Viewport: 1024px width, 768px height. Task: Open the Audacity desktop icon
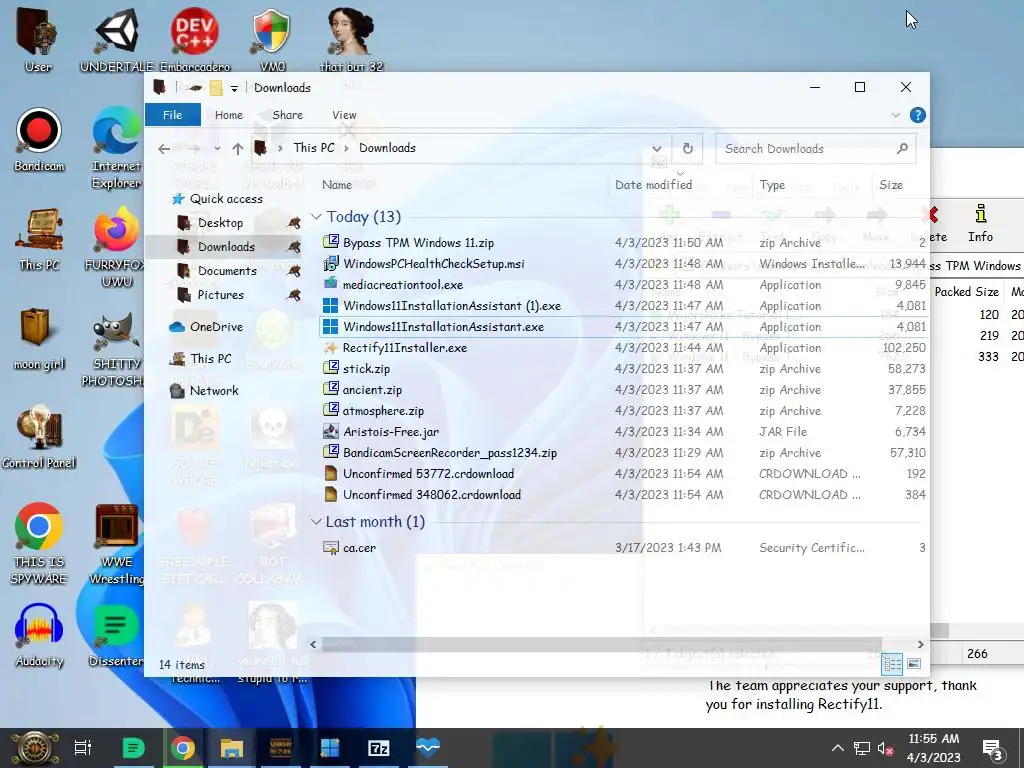pos(39,636)
